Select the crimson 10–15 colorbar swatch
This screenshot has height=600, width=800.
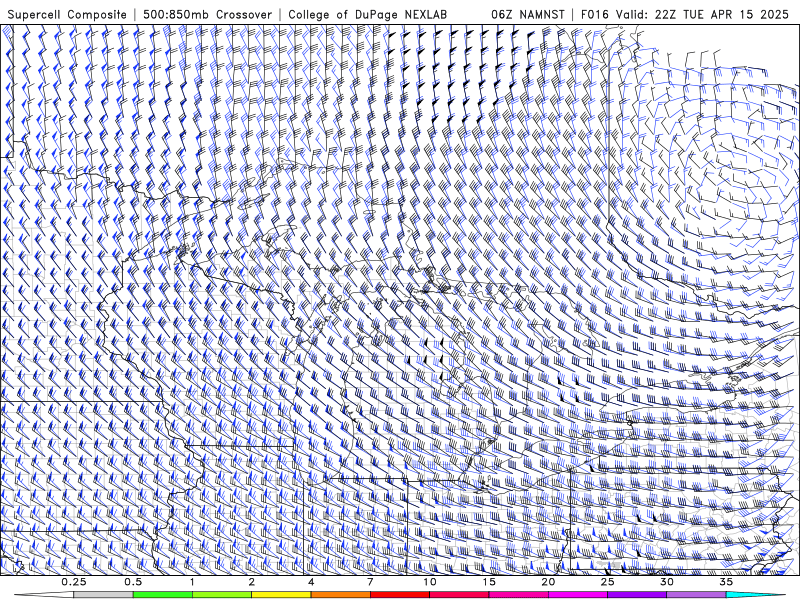click(459, 595)
